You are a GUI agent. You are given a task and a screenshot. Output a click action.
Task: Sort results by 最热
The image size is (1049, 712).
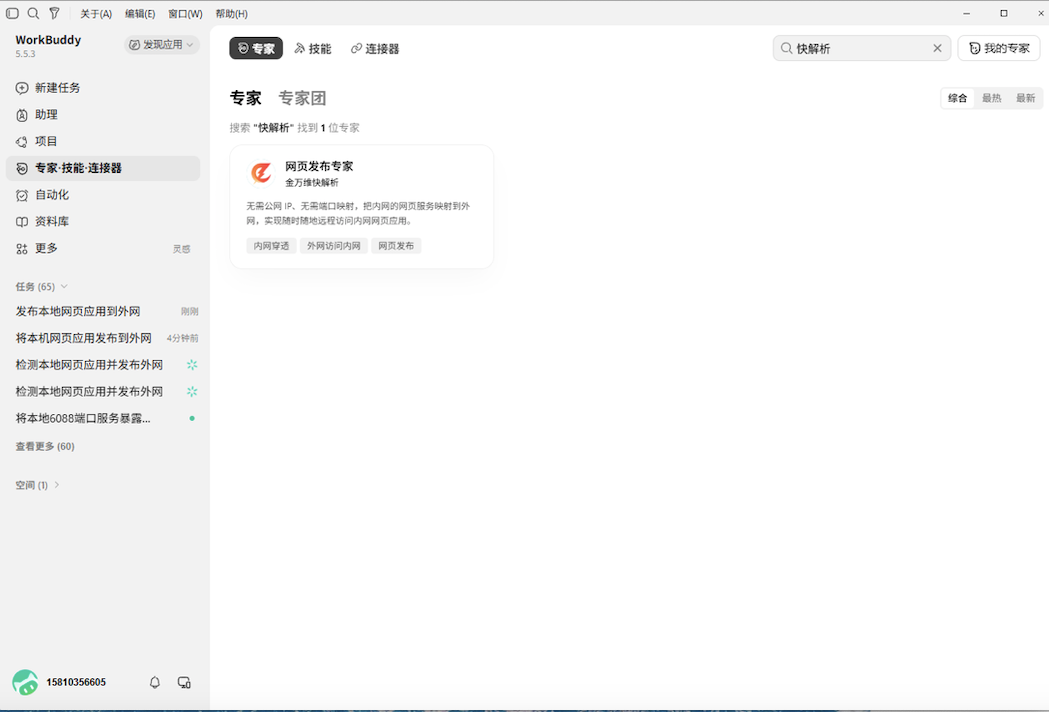[991, 98]
